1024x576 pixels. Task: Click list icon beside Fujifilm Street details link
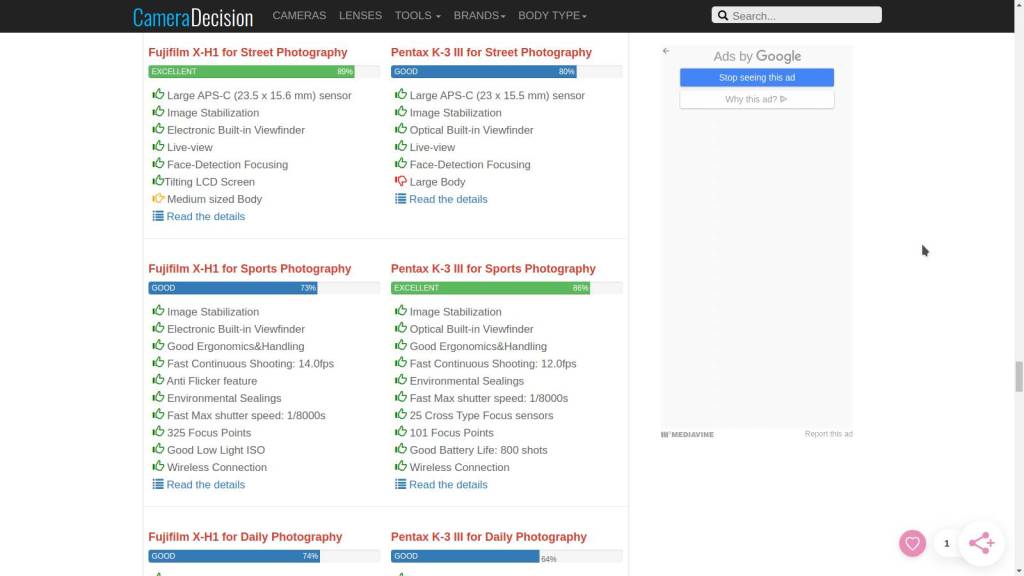[158, 216]
